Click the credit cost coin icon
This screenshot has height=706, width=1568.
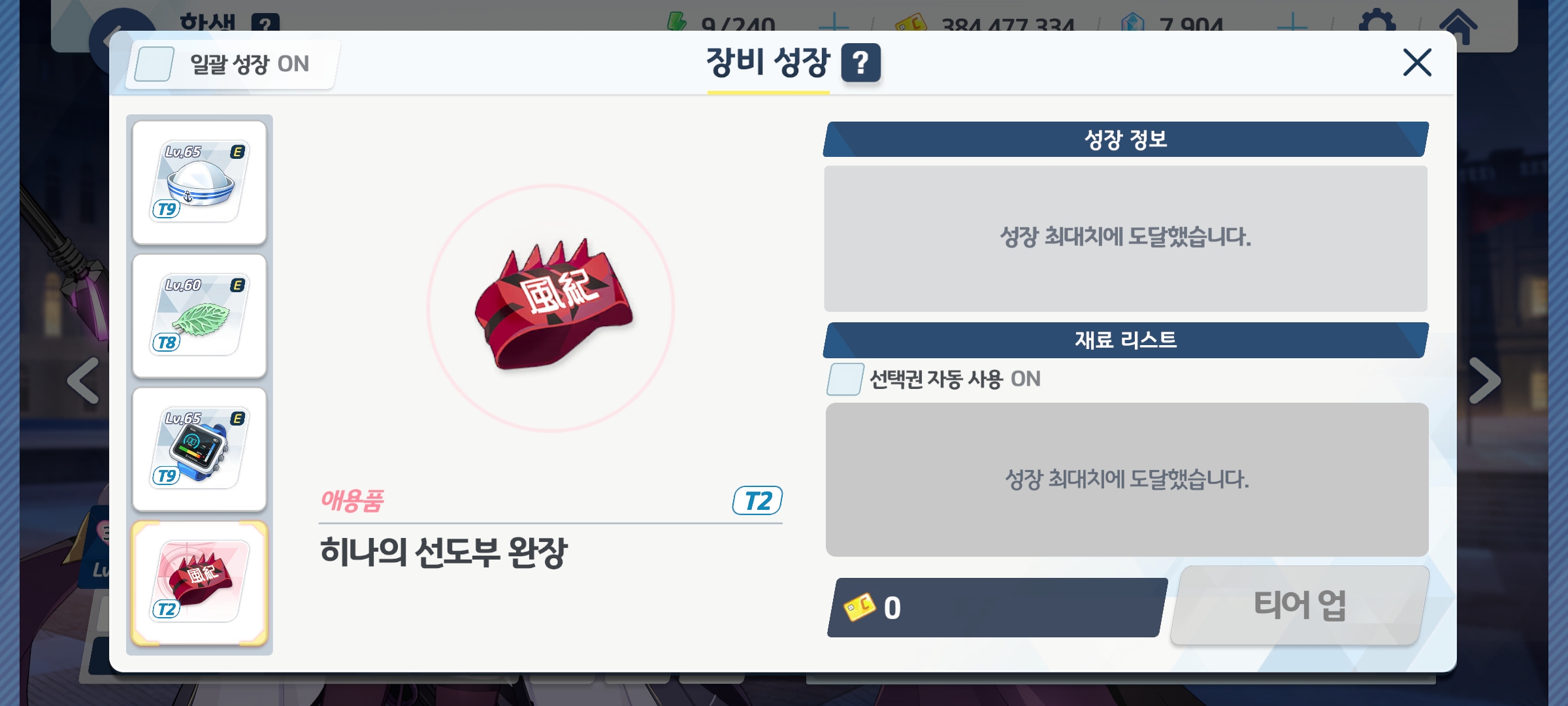click(859, 607)
